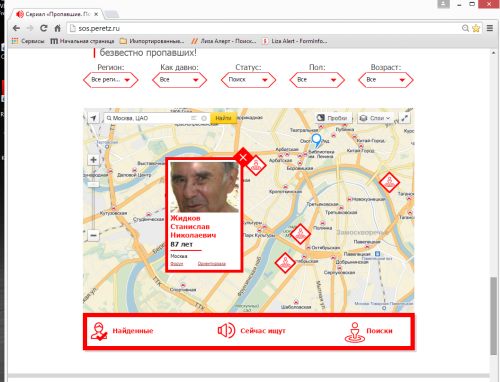The width and height of the screenshot is (500, 382).
Task: Click the geolocation arrow icon on map
Action: [94, 118]
